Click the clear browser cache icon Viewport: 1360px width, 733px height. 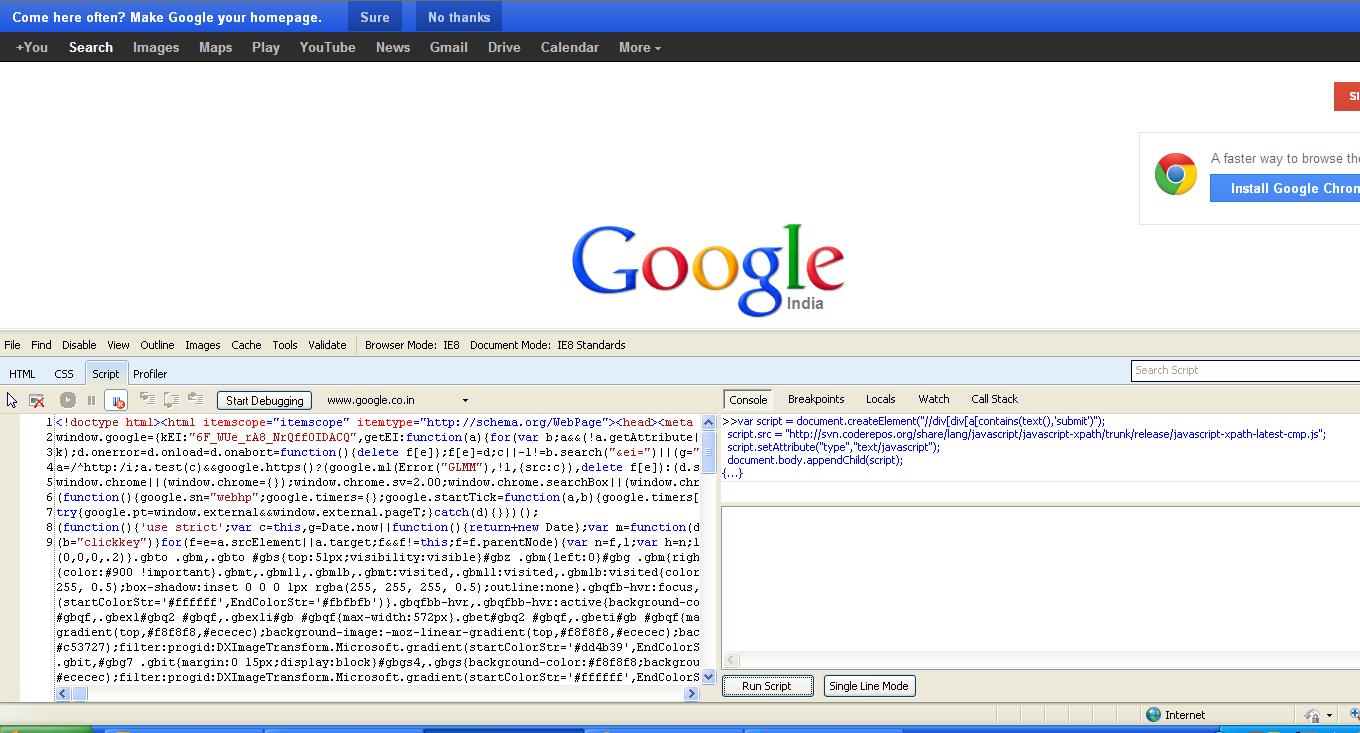37,400
